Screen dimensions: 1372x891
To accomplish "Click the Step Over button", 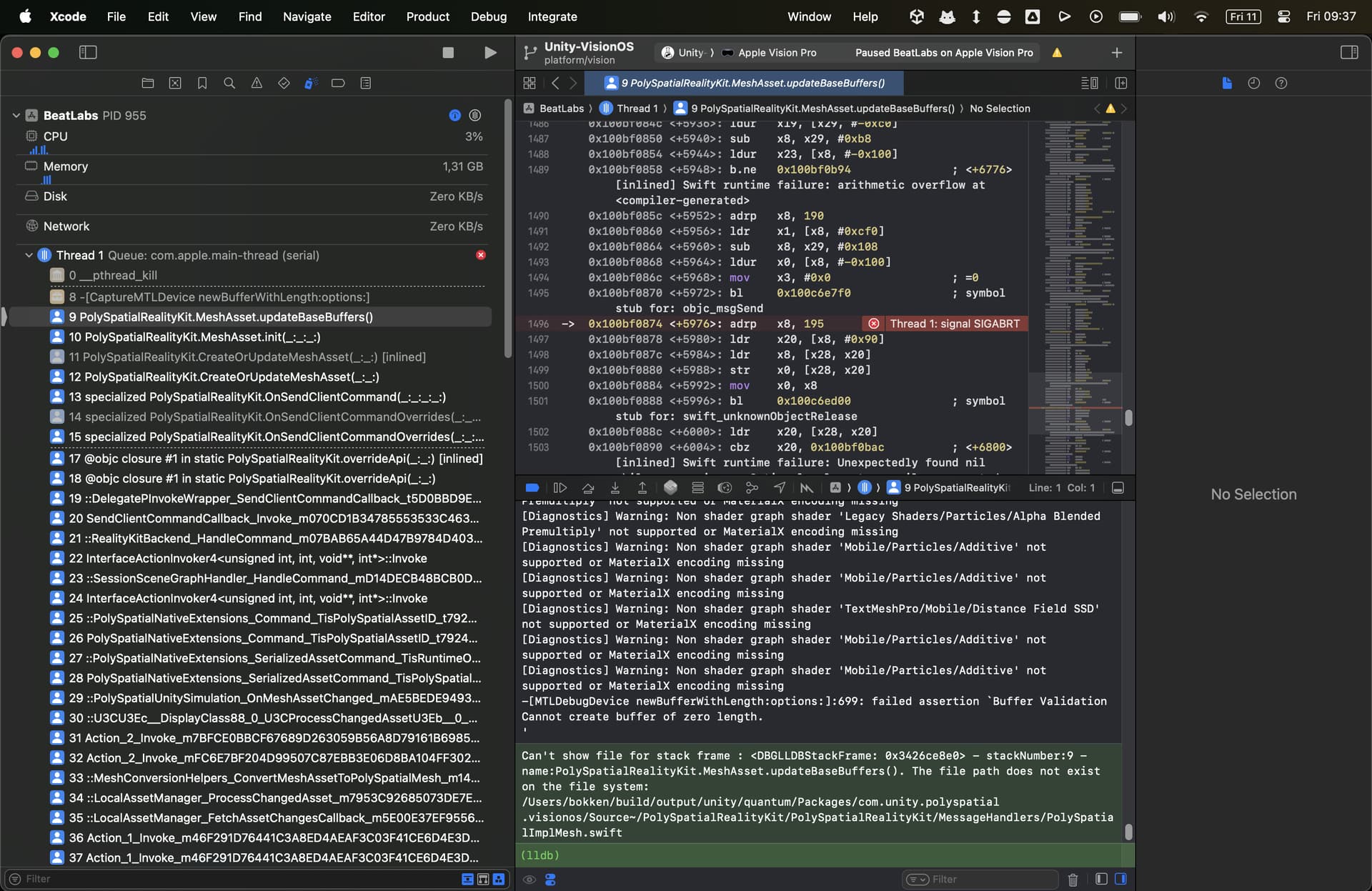I will click(x=587, y=487).
